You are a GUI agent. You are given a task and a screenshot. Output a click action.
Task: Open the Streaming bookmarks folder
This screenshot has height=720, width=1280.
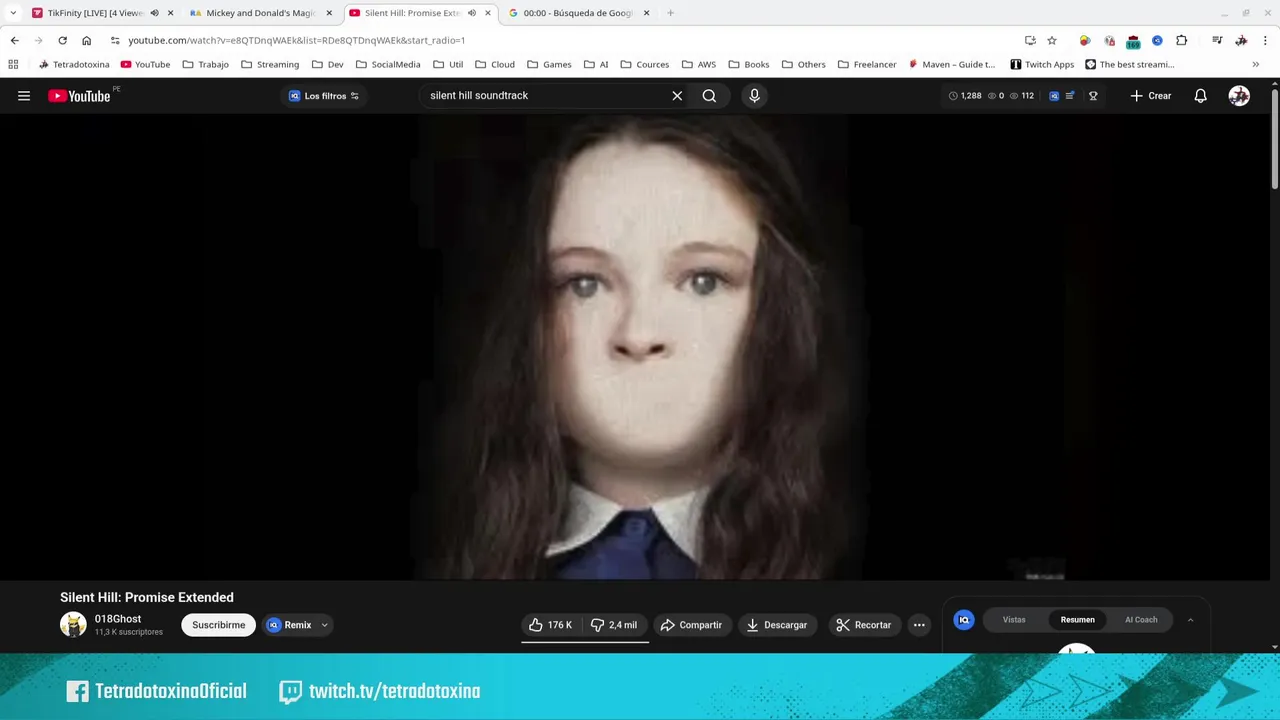pos(269,64)
